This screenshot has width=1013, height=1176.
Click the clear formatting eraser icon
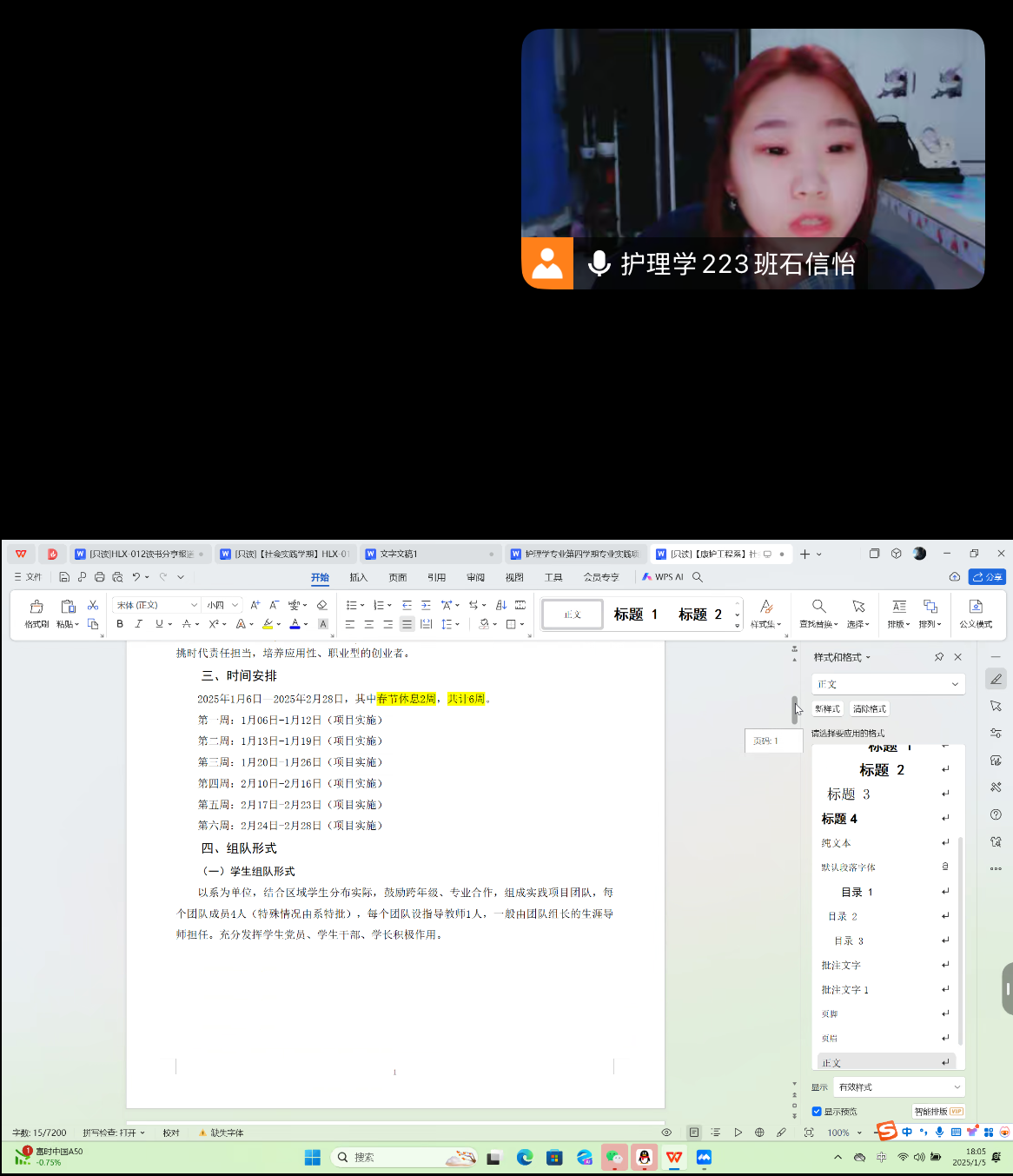tap(322, 605)
